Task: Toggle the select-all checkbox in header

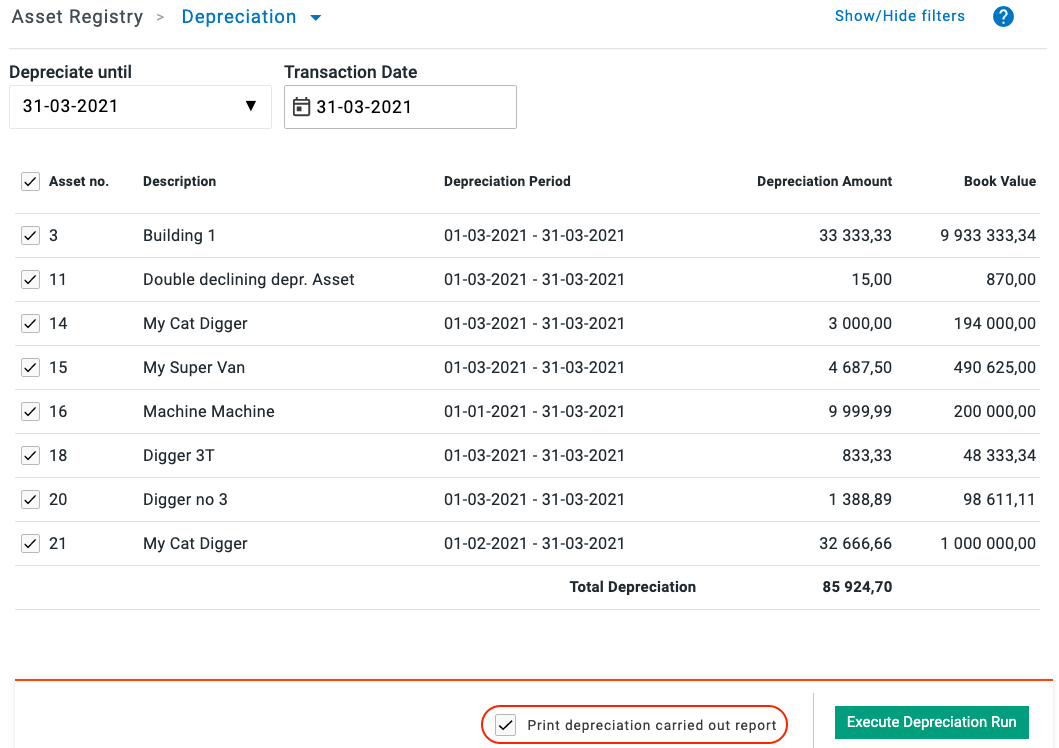Action: tap(30, 182)
